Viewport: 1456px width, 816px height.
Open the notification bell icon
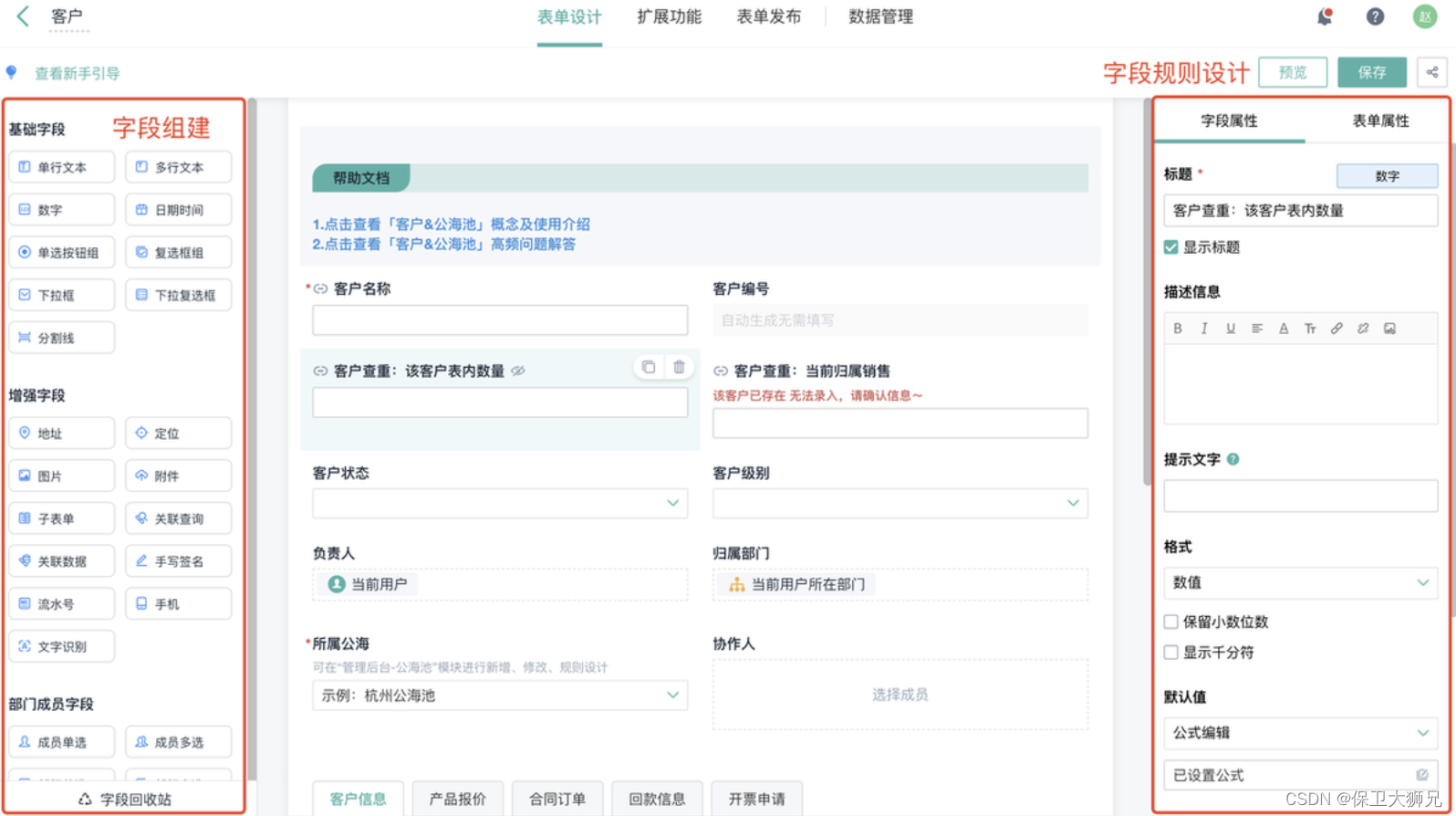[x=1325, y=16]
